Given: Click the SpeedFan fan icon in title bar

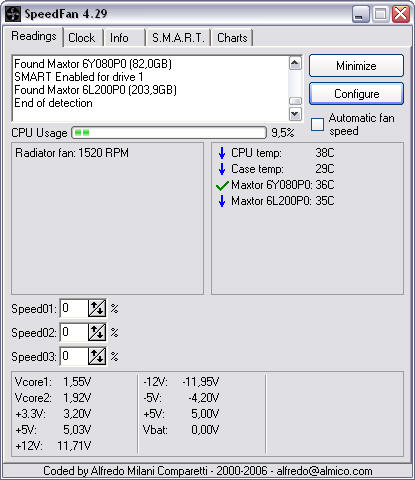Looking at the screenshot, I should (13, 14).
